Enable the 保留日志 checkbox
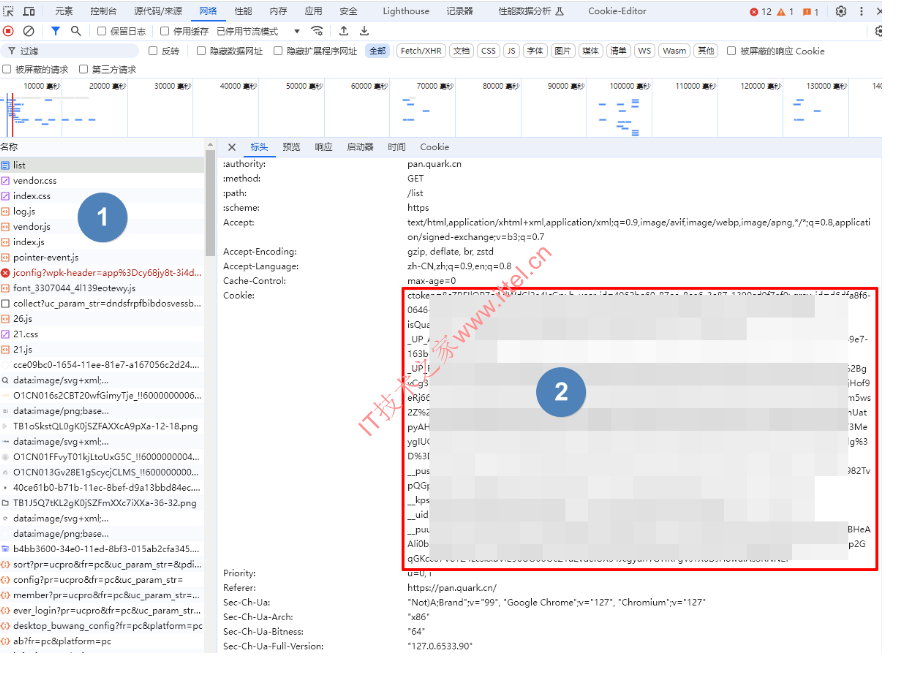Image resolution: width=910 pixels, height=684 pixels. 102,31
